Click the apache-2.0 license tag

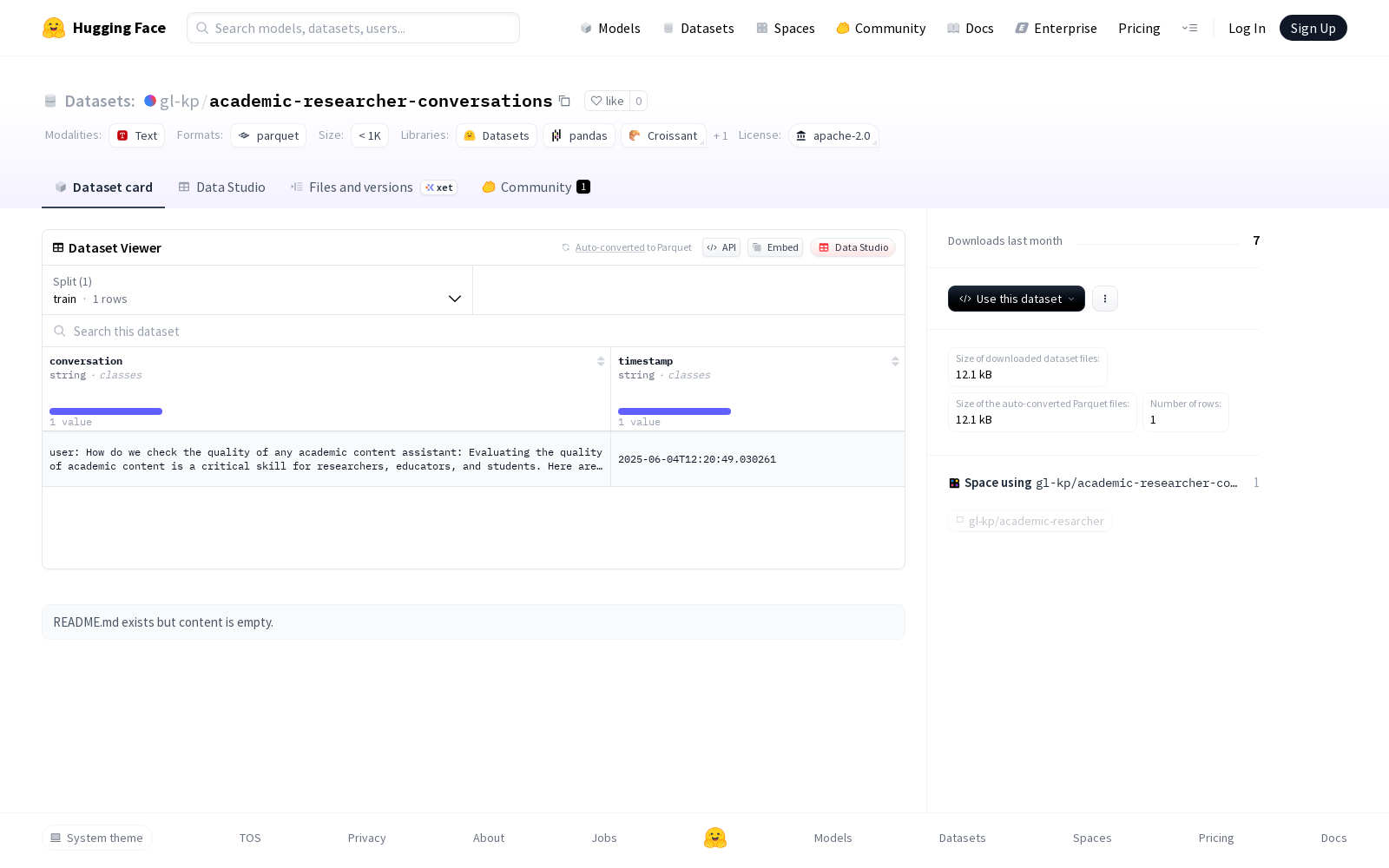(x=833, y=135)
